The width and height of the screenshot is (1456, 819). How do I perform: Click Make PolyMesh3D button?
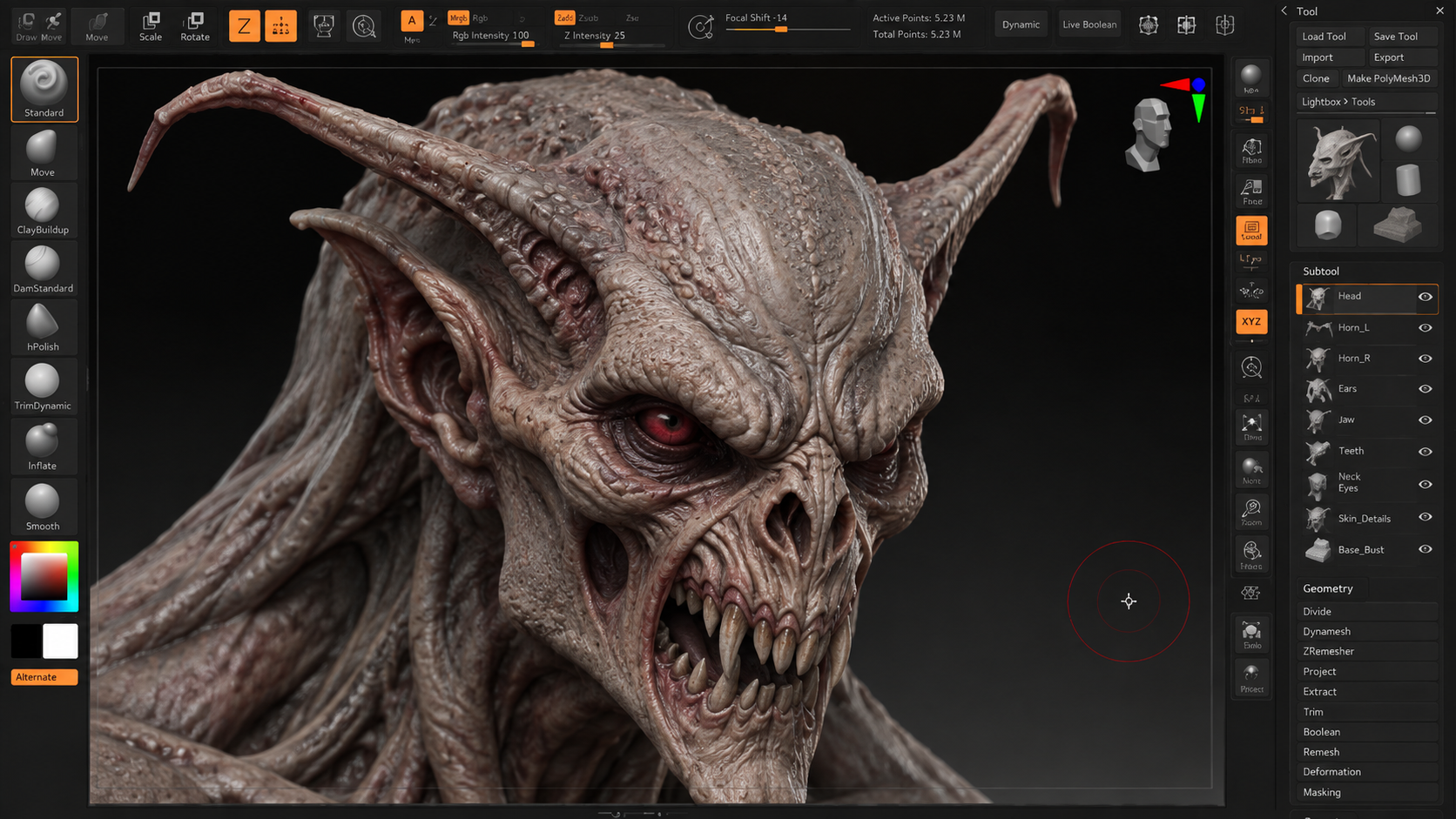(x=1388, y=78)
